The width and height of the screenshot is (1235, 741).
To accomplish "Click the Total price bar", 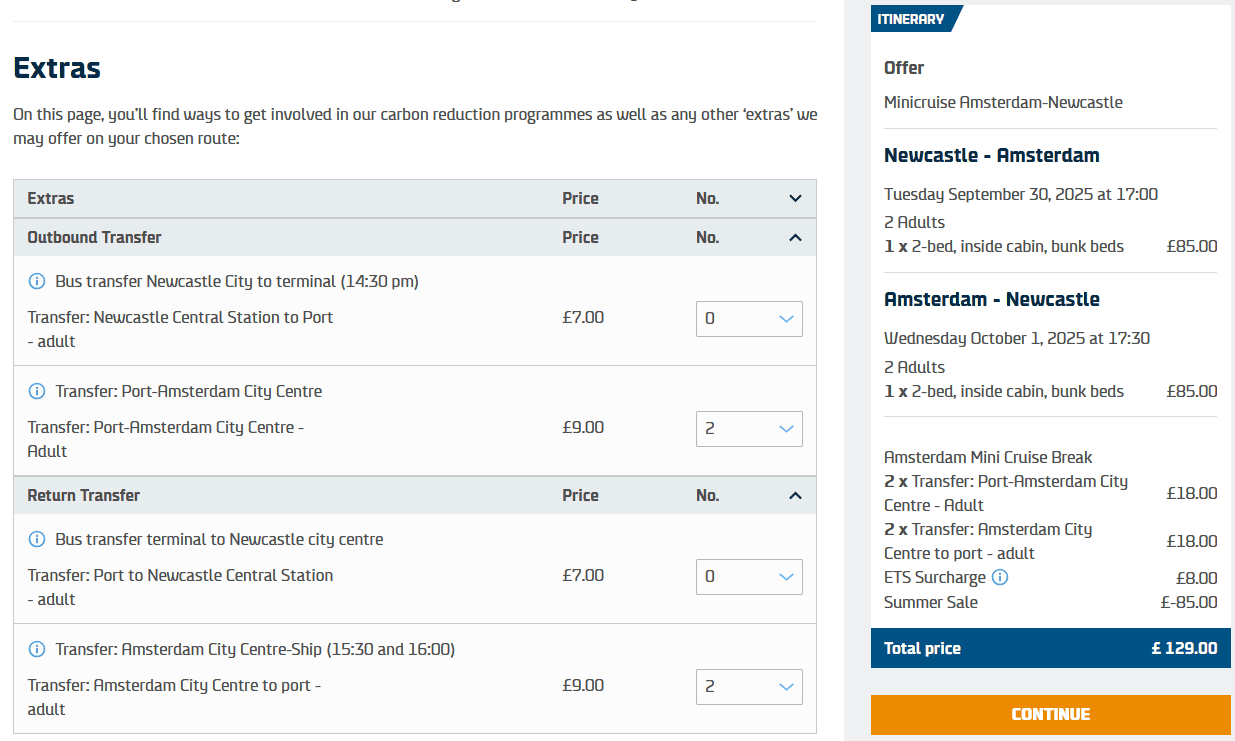I will click(x=1050, y=648).
